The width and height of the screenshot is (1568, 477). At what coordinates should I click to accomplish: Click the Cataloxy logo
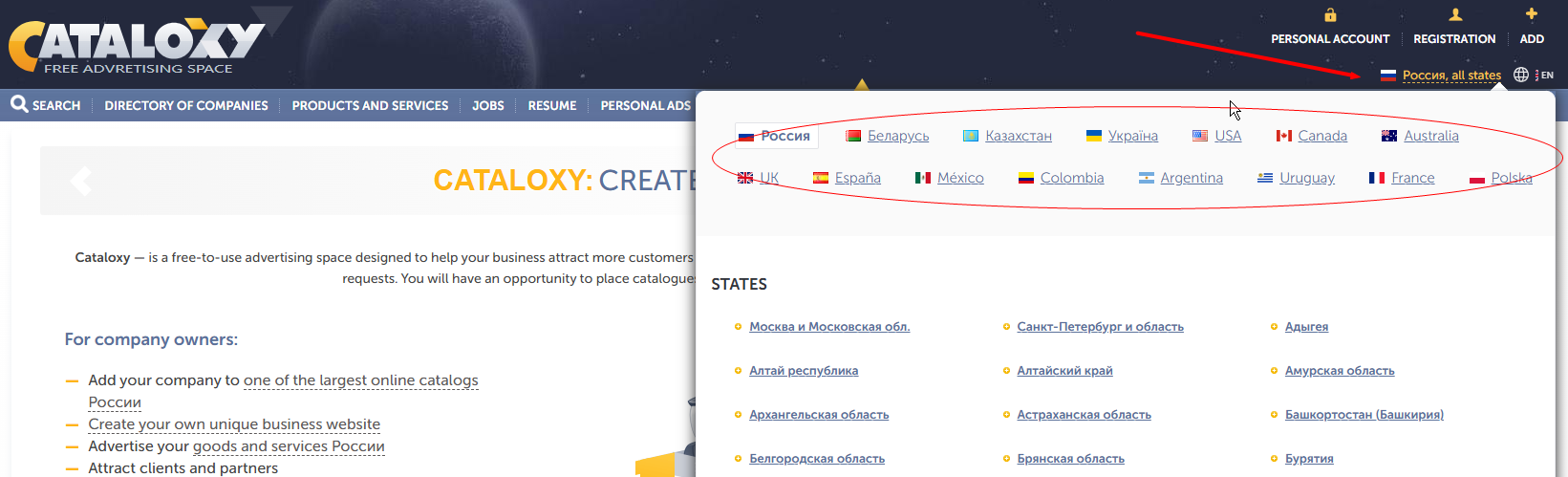point(137,45)
